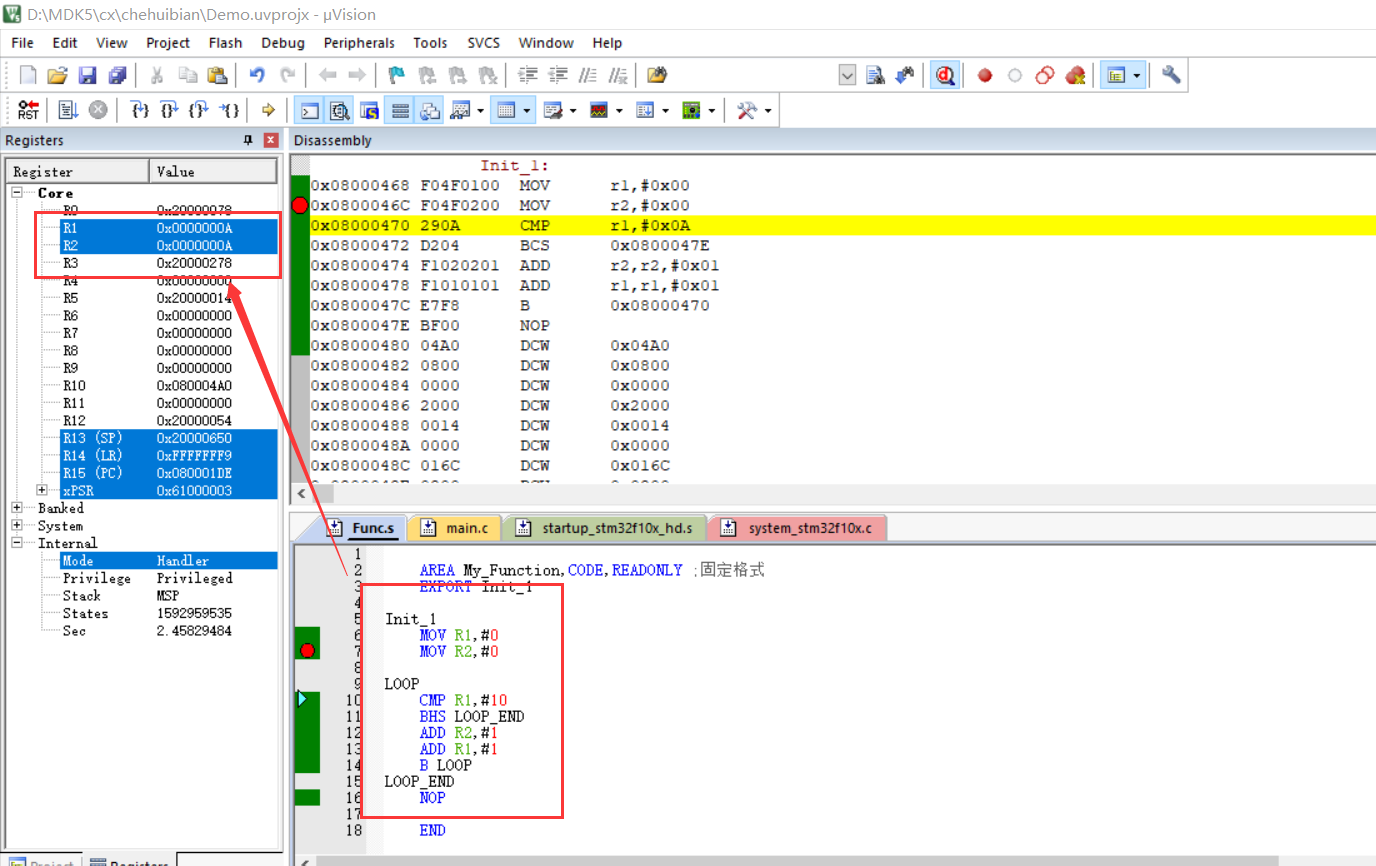
Task: Open the Trace Windows dropdown arrow
Action: coord(665,110)
